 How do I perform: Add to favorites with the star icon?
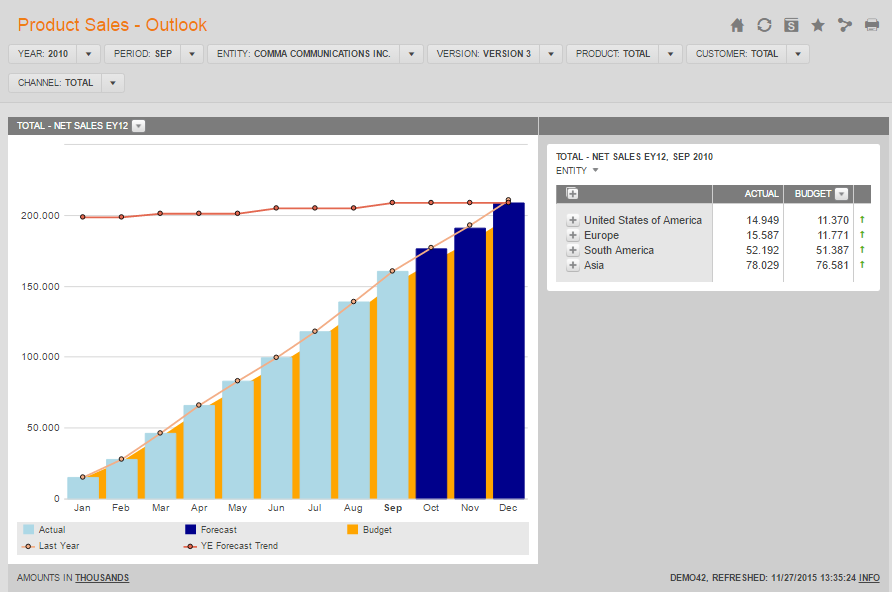point(818,25)
